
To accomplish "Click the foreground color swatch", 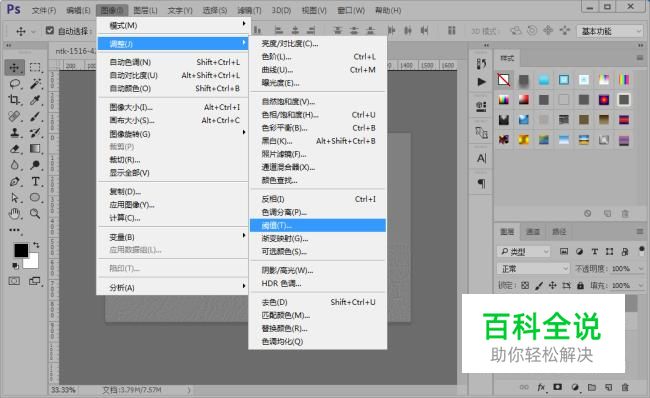I will [20, 250].
